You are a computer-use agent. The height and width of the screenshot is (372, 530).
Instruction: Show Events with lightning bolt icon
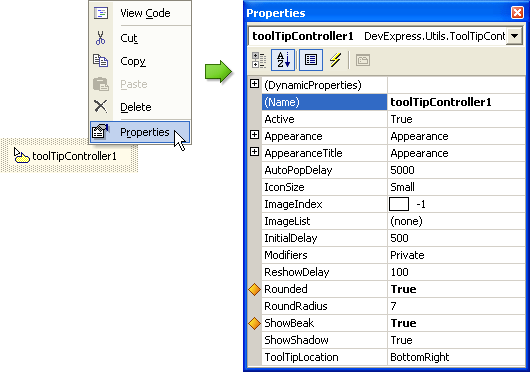(335, 60)
